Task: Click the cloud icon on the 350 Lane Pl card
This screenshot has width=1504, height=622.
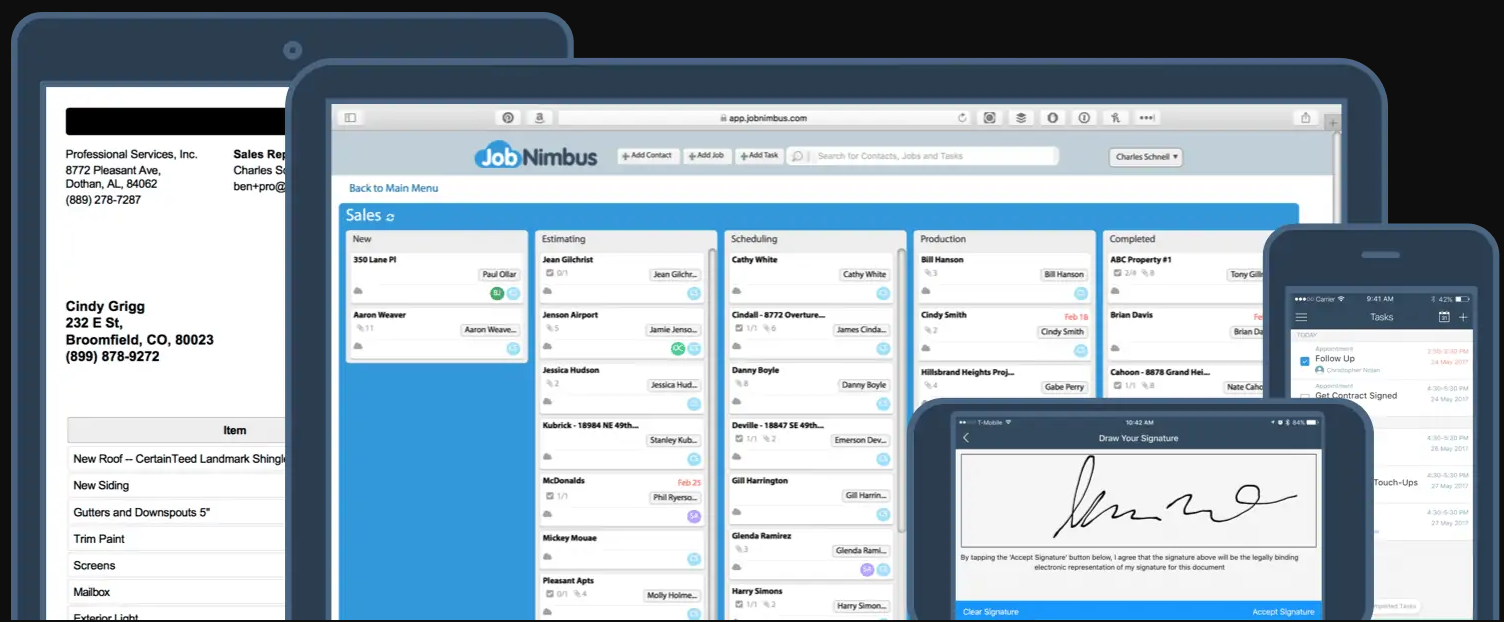Action: pos(358,291)
